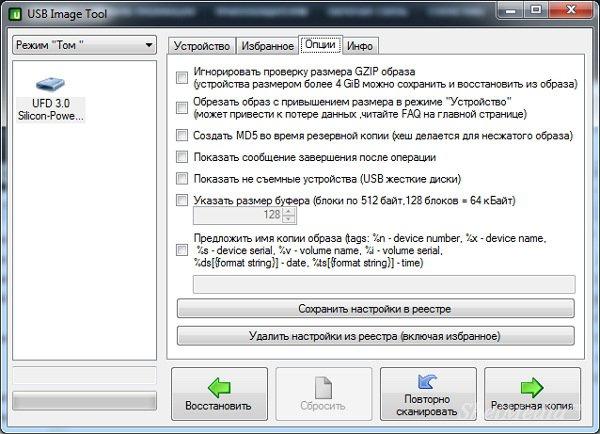Click the Повторно сканировать rescan button

click(428, 394)
